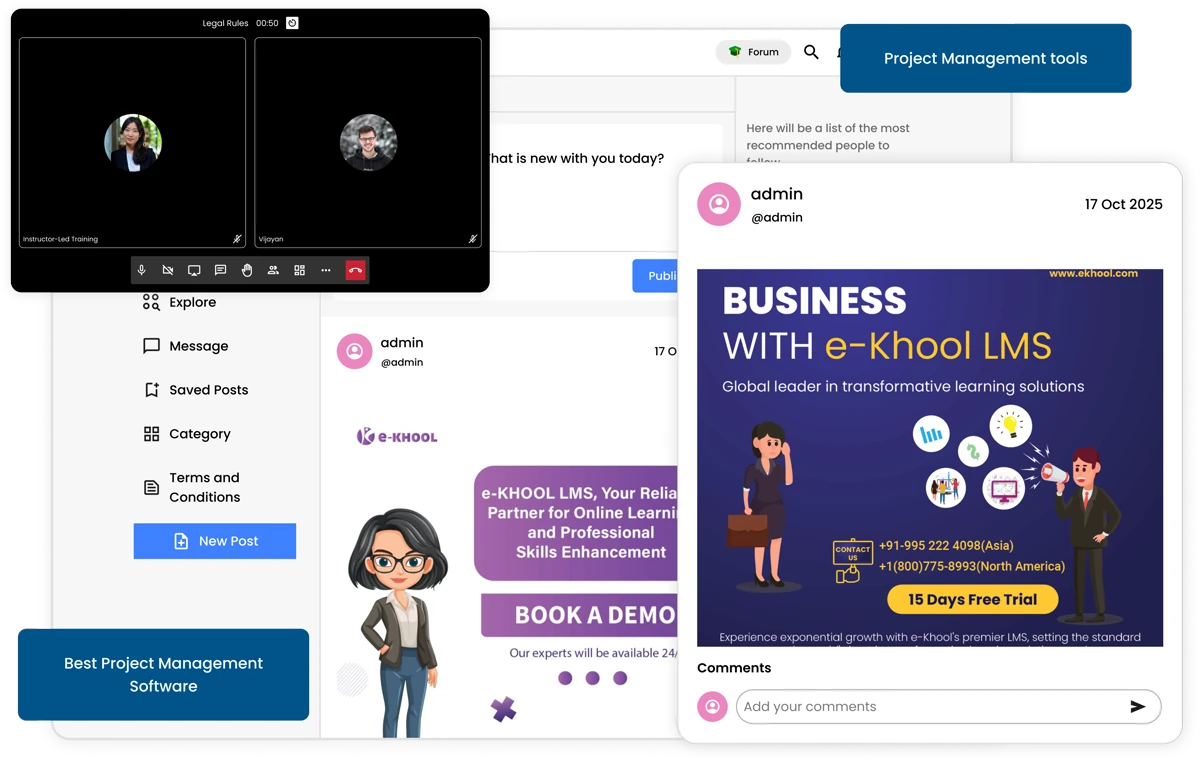Click the 17 Oct 2025 post date

click(x=1124, y=204)
